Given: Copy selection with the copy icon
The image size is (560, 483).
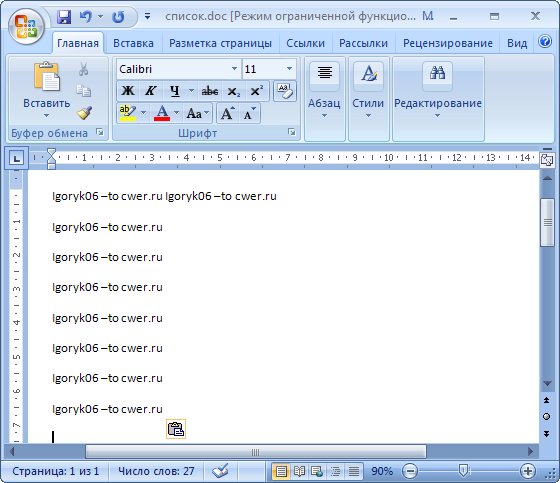Looking at the screenshot, I should 84,91.
